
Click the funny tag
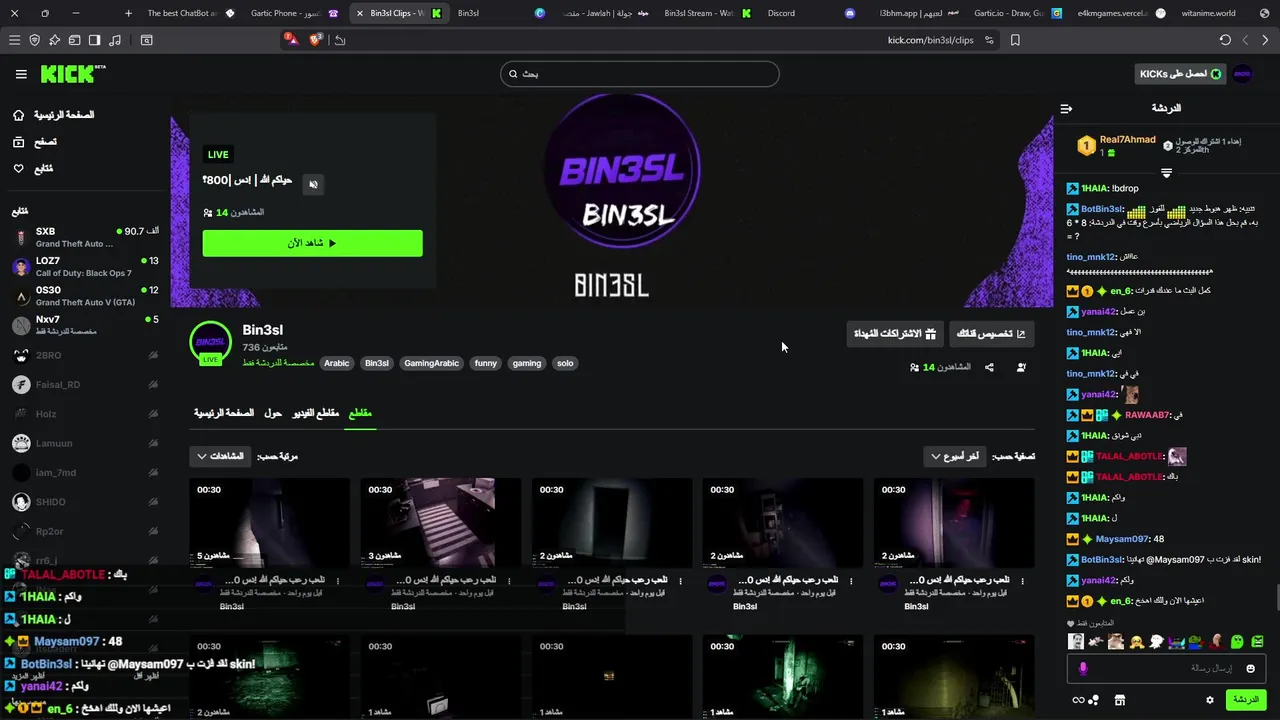(x=486, y=363)
